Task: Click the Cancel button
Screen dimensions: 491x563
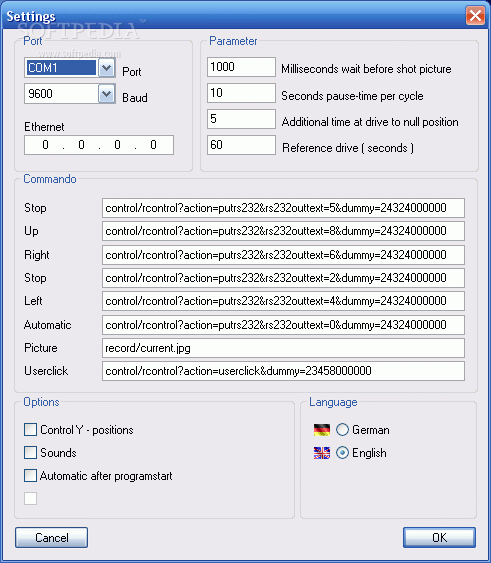Action: 51,538
